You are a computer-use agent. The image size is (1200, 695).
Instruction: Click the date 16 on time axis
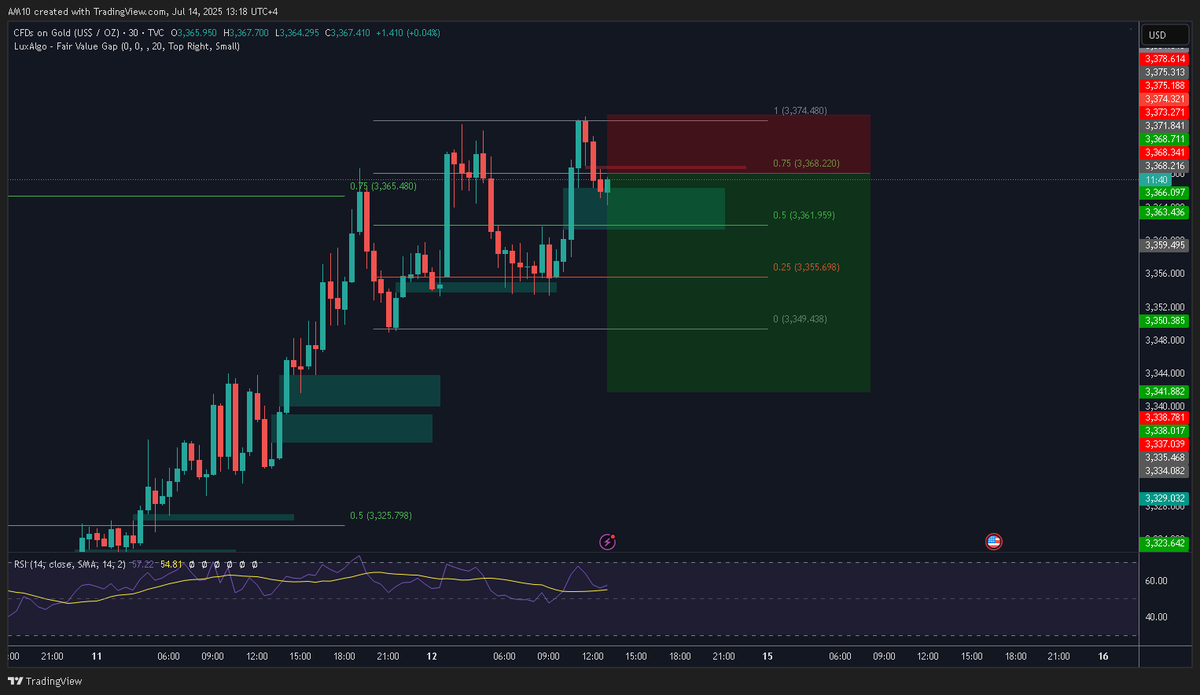click(1103, 657)
